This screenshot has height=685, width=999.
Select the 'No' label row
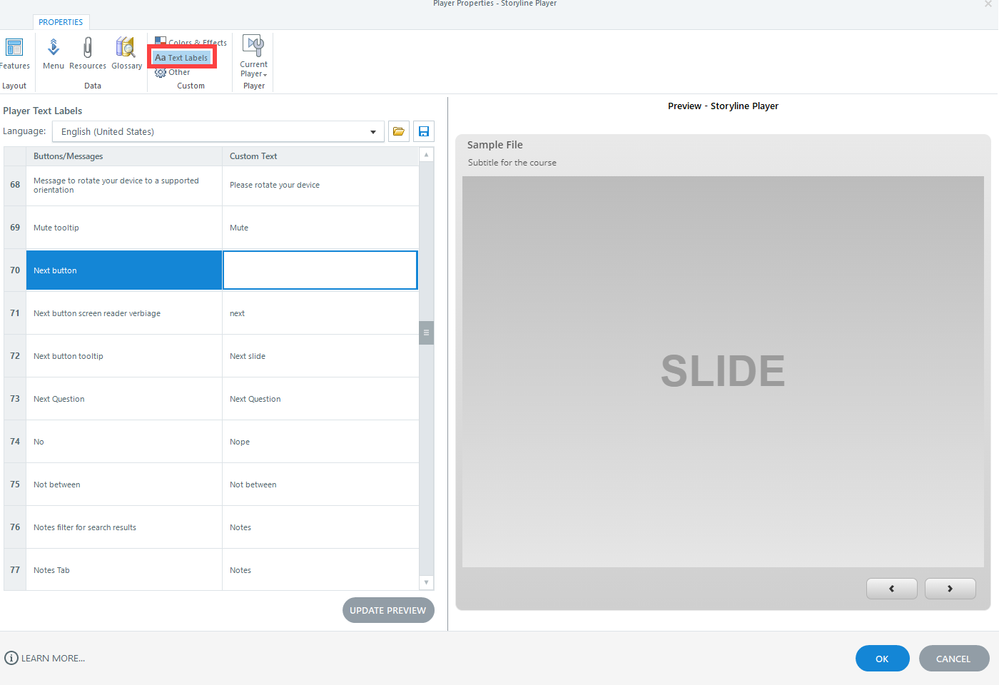click(124, 442)
